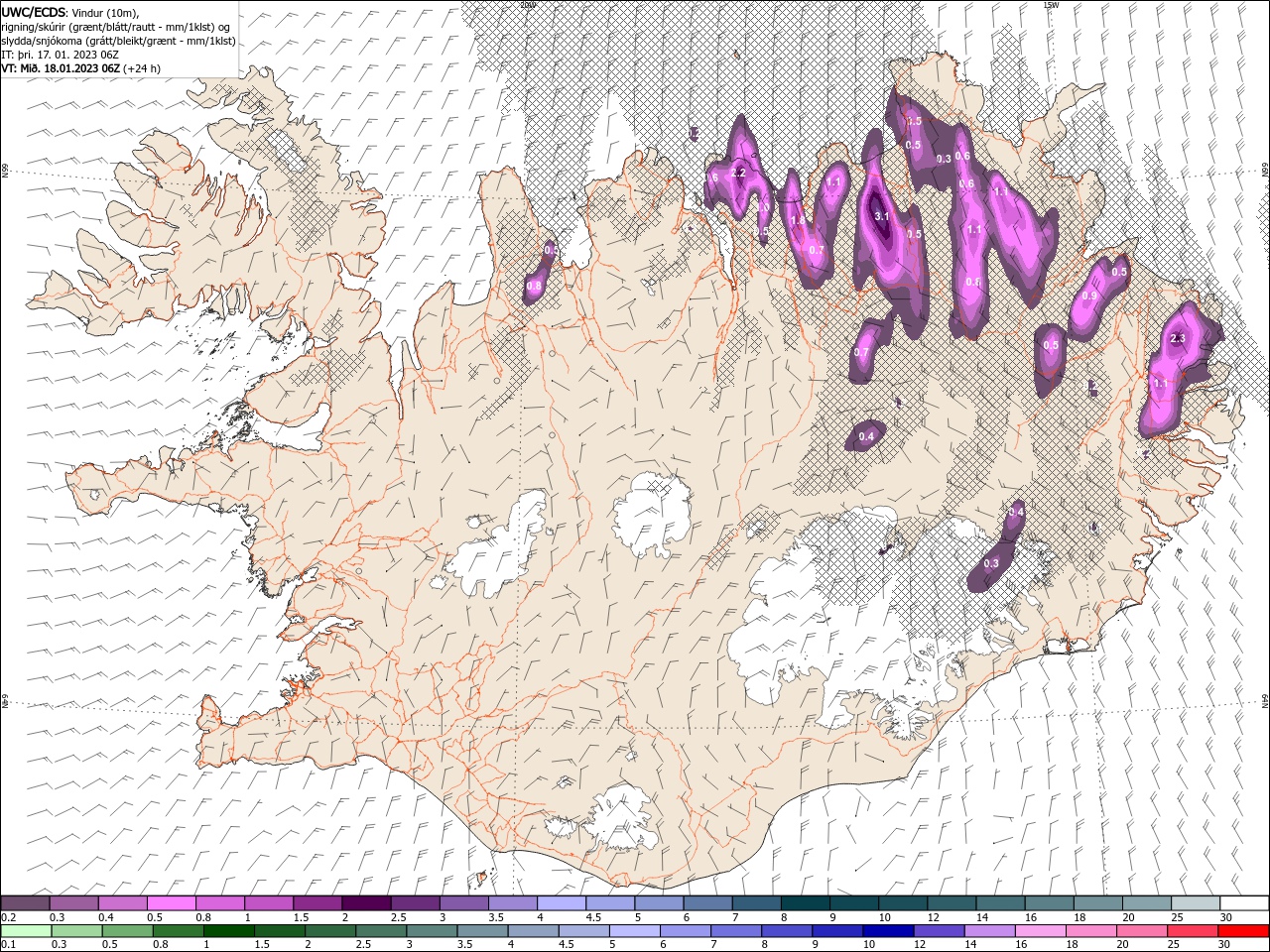
Task: Click the 'UWC/ECDS: Vindur (10m)' title text
Action: click(70, 12)
